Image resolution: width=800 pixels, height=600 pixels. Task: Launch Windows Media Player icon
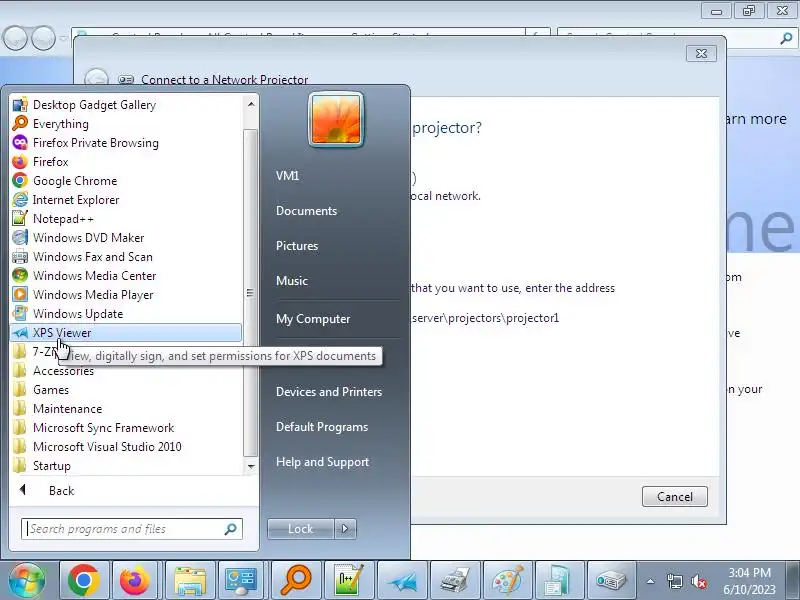pyautogui.click(x=20, y=294)
